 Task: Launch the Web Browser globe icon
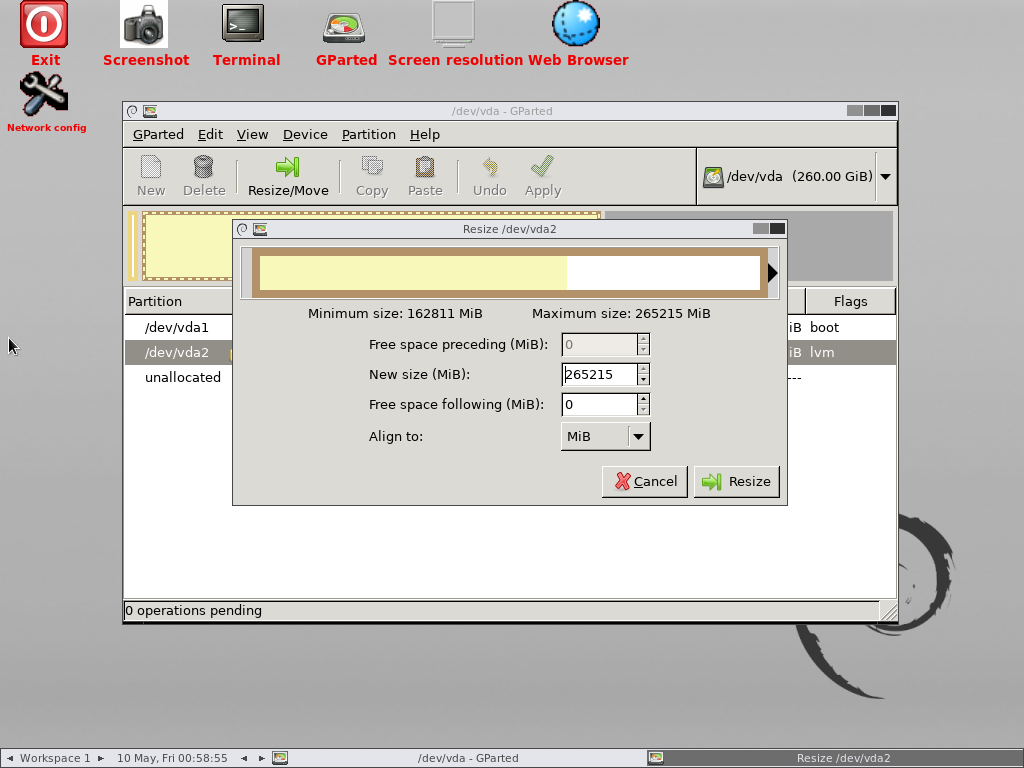click(x=577, y=25)
